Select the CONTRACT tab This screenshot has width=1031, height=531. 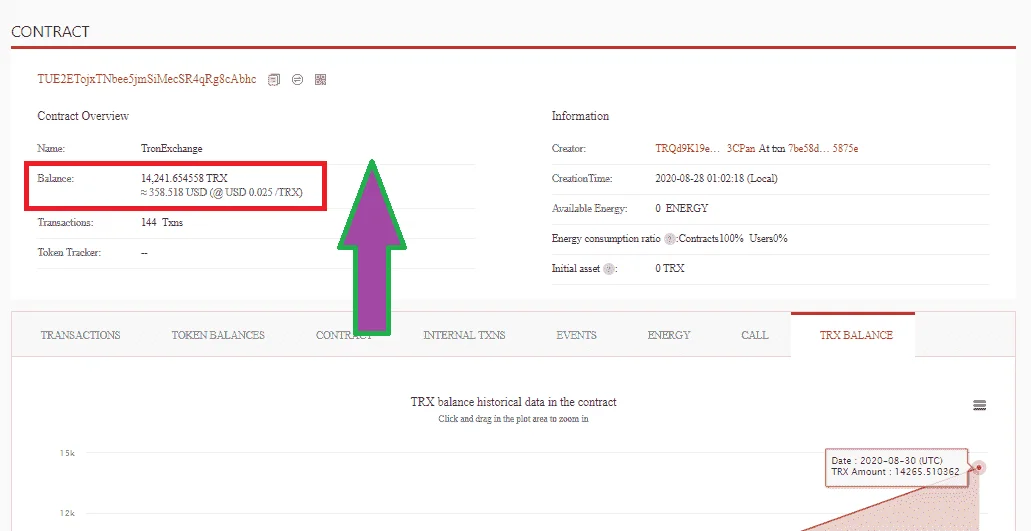coord(344,335)
